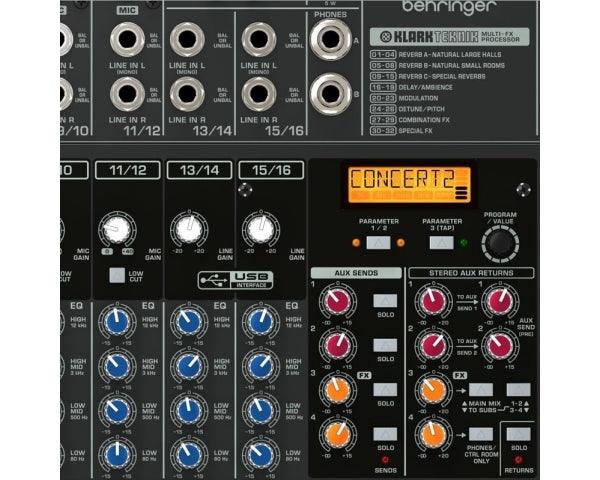Click the LOW 80 Hz EQ knob of channel 11/12
This screenshot has height=480, width=600.
coord(117,455)
